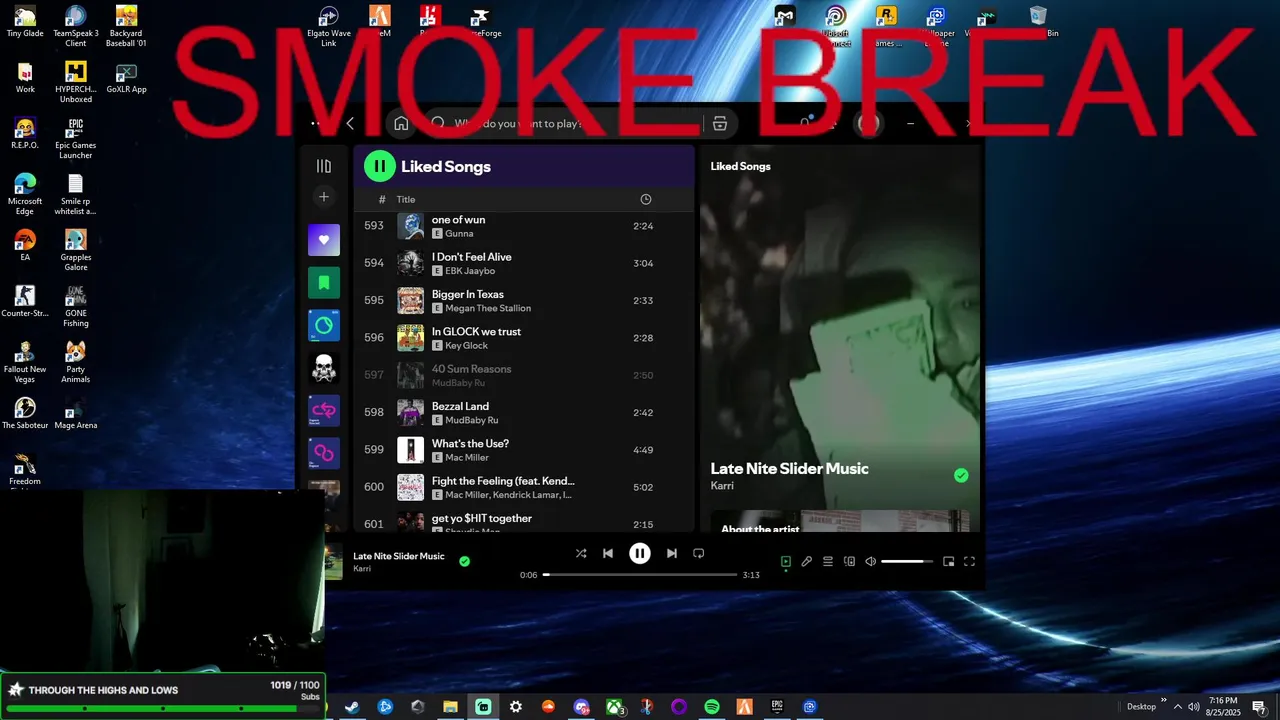Collapse Your Library sidebar icon
The width and height of the screenshot is (1280, 720).
click(323, 166)
